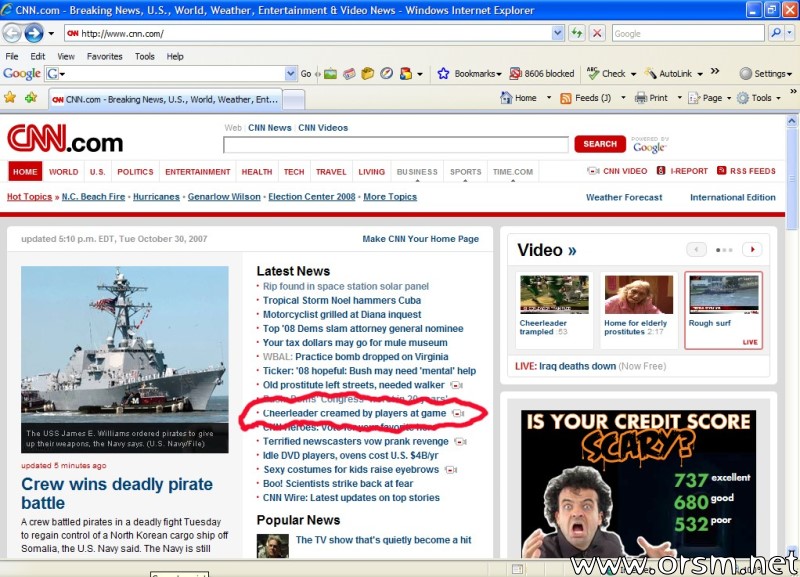The width and height of the screenshot is (800, 577).
Task: Click the browser Forward arrow button
Action: click(x=34, y=34)
